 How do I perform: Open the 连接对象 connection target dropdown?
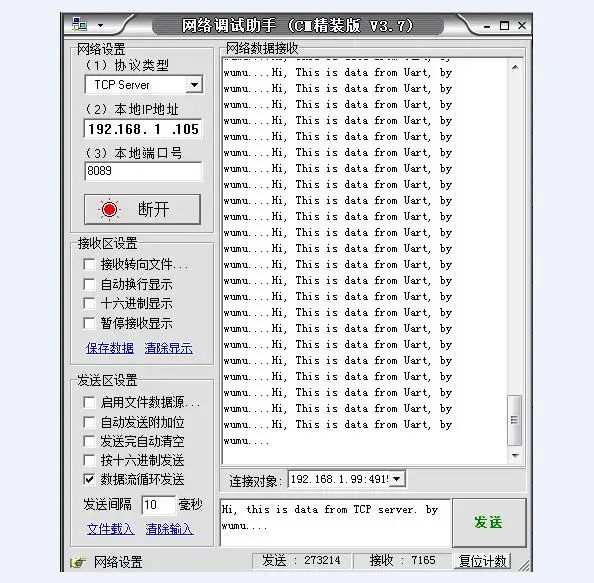(x=397, y=479)
